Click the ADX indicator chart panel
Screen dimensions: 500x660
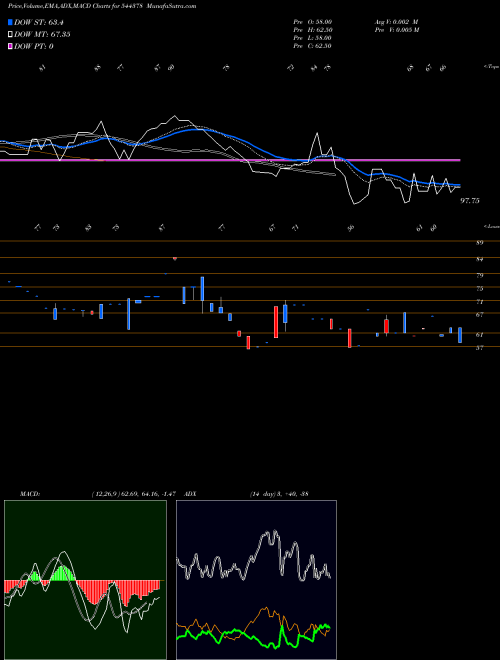click(256, 580)
